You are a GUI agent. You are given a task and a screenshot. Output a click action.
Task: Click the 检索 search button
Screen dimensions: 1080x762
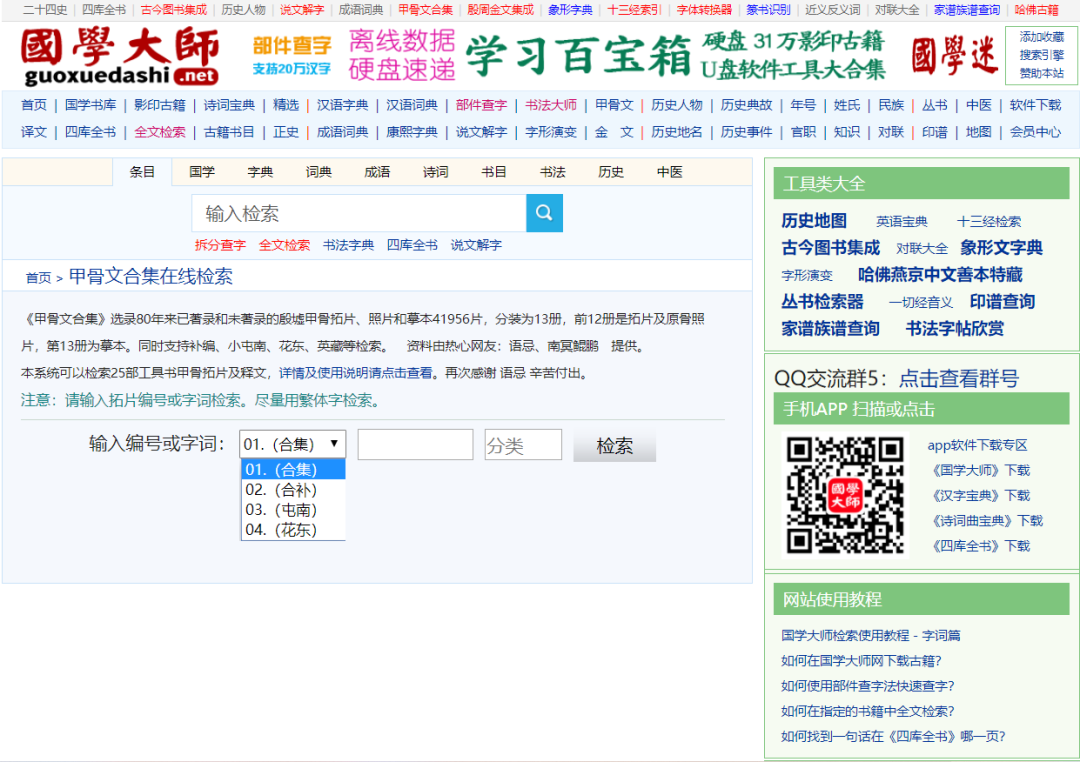[613, 444]
